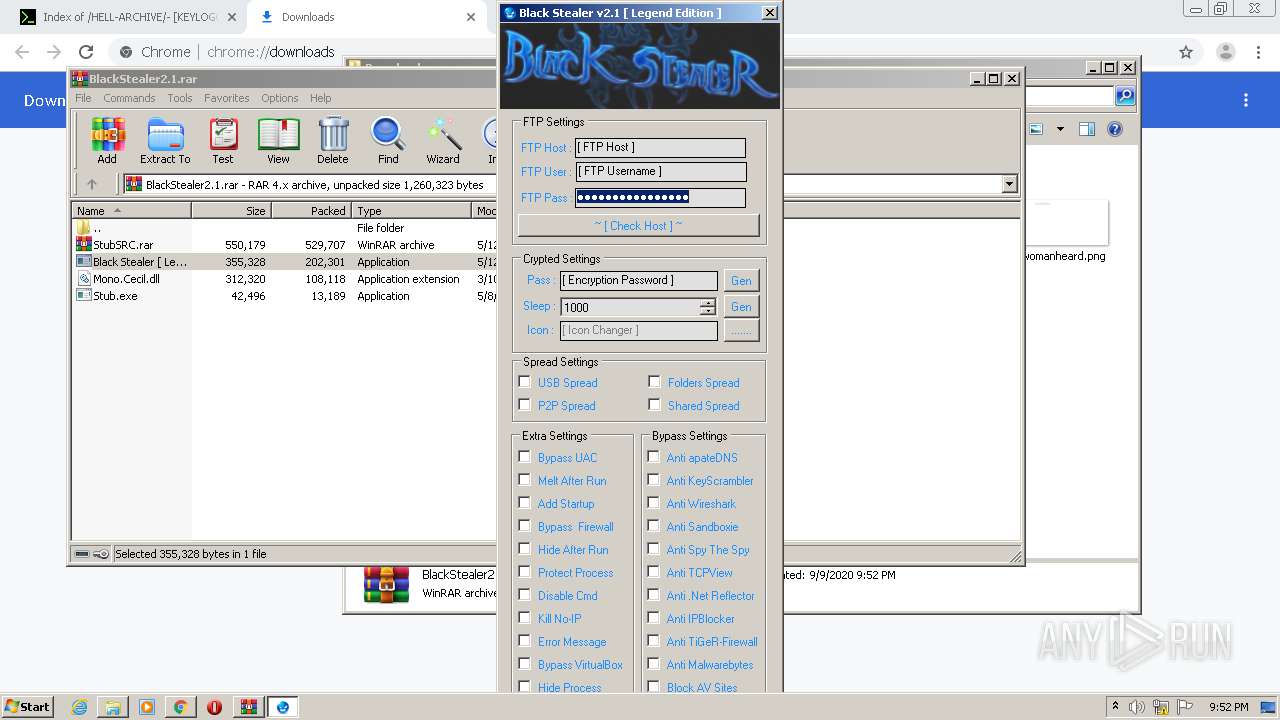Screen dimensions: 1280x720
Task: Tick the P2P Spread checkbox
Action: tap(525, 405)
